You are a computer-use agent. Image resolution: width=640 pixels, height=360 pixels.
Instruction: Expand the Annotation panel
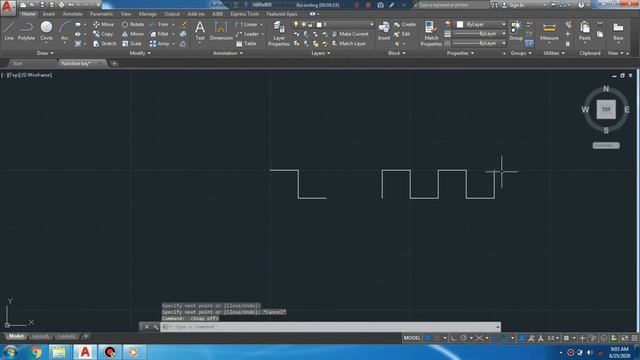(228, 53)
